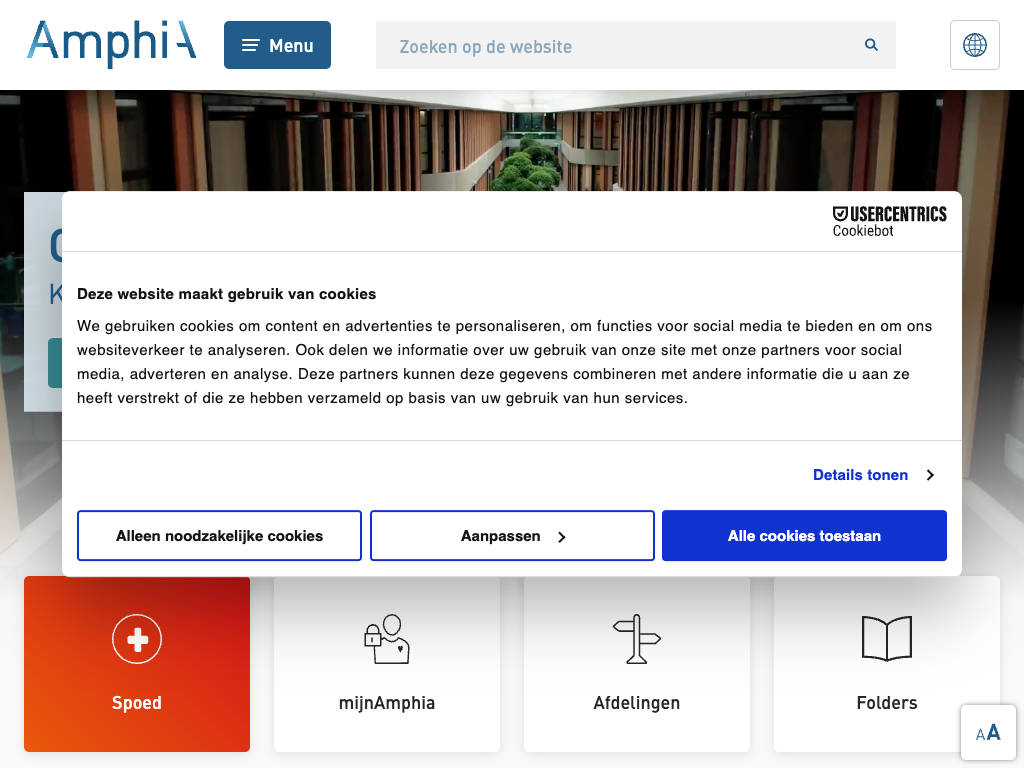Accept with 'Alle cookies toestaan'
Viewport: 1024px width, 768px height.
tap(804, 536)
